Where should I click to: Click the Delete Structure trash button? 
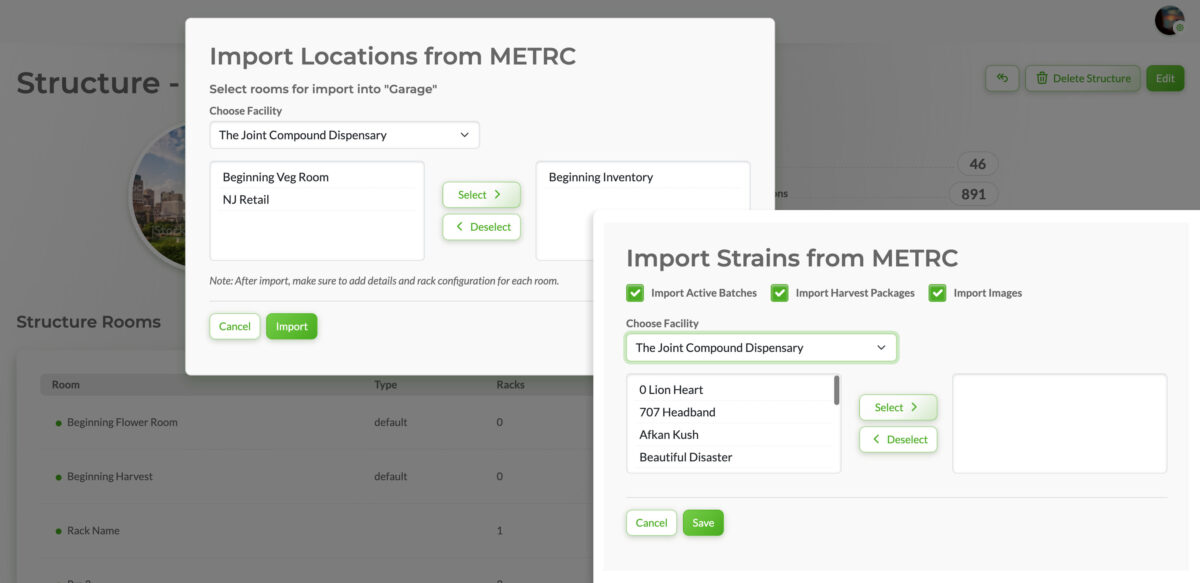(1082, 78)
